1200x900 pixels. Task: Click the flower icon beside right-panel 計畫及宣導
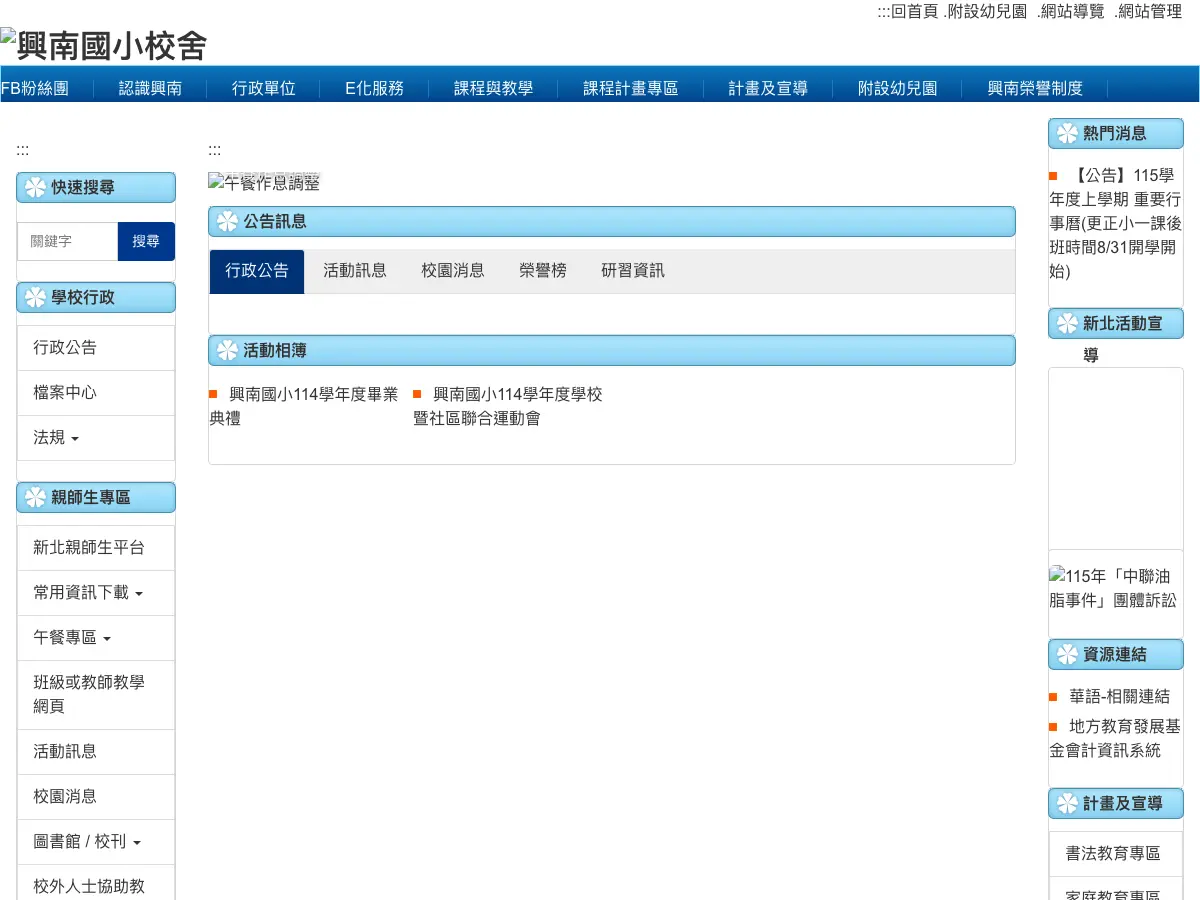[1067, 803]
